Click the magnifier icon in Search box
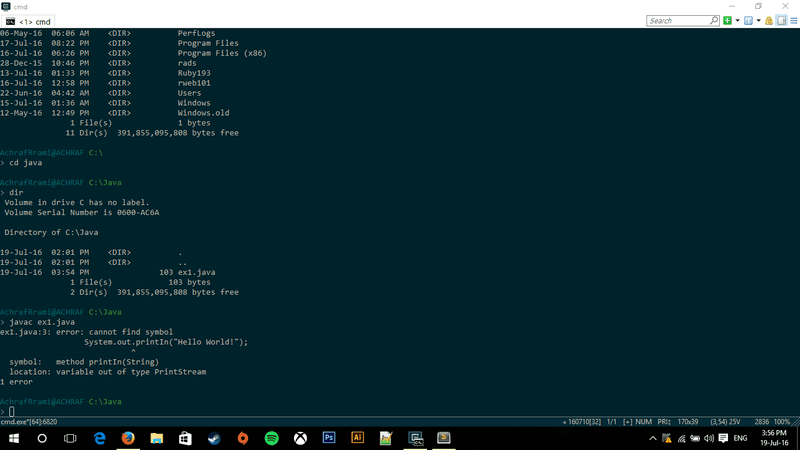 tap(714, 20)
